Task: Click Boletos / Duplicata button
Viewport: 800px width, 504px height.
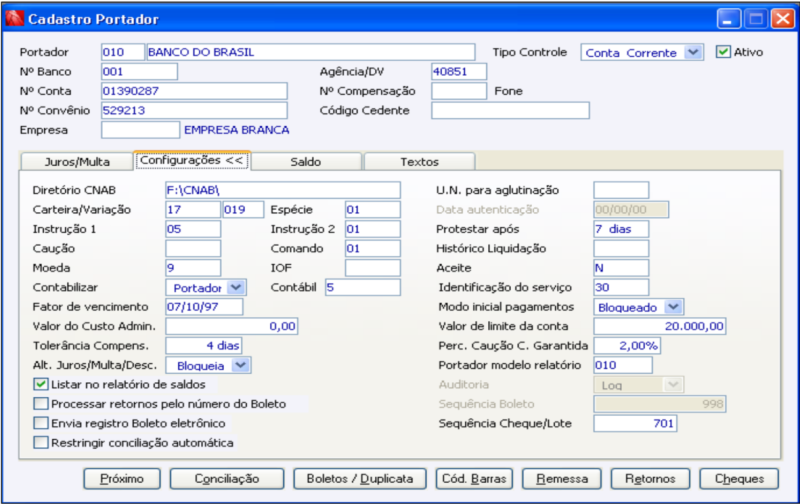Action: 360,478
